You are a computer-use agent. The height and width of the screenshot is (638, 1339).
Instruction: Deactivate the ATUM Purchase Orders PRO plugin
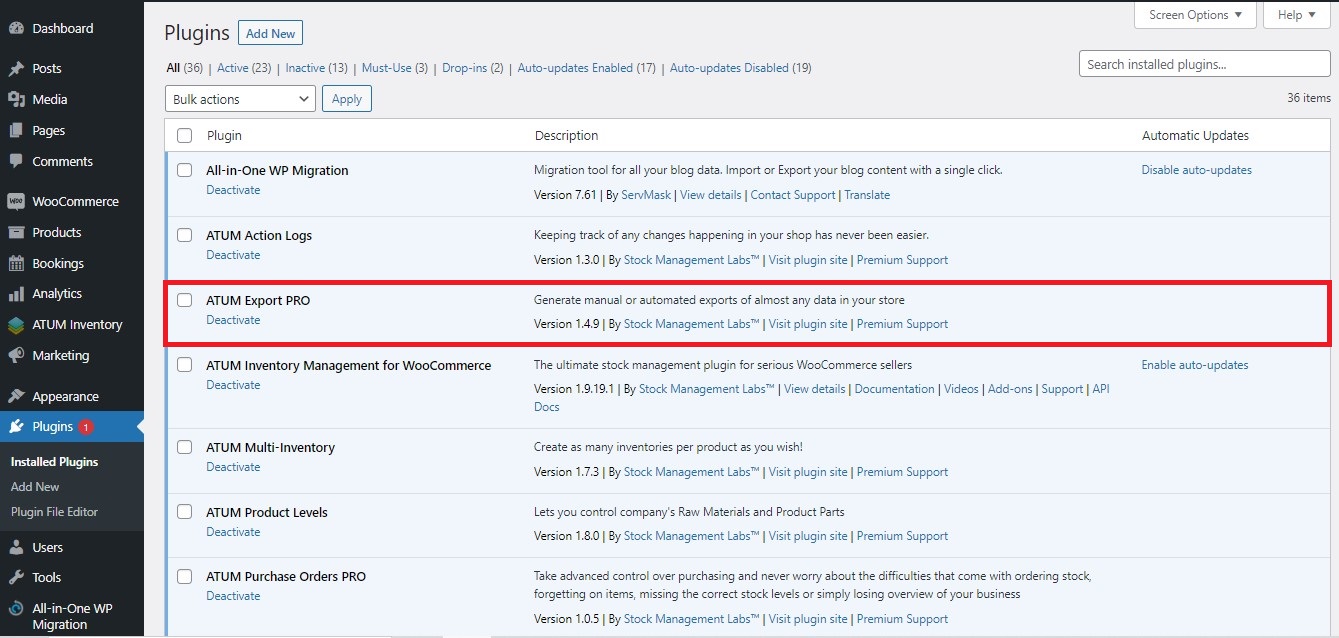coord(233,596)
